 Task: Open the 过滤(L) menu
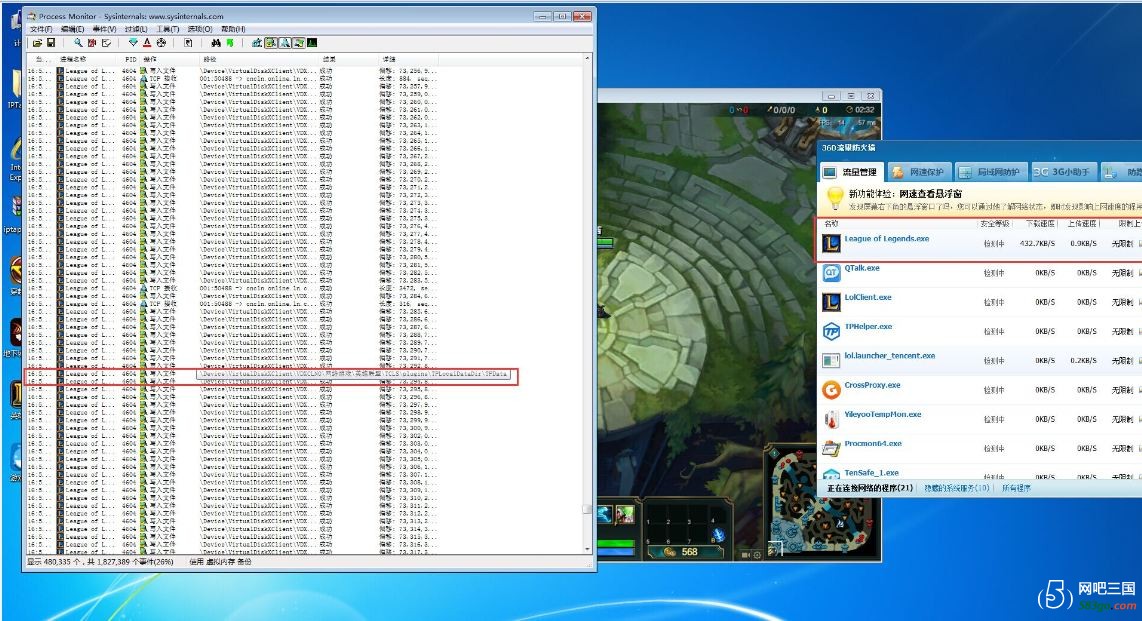[x=136, y=29]
